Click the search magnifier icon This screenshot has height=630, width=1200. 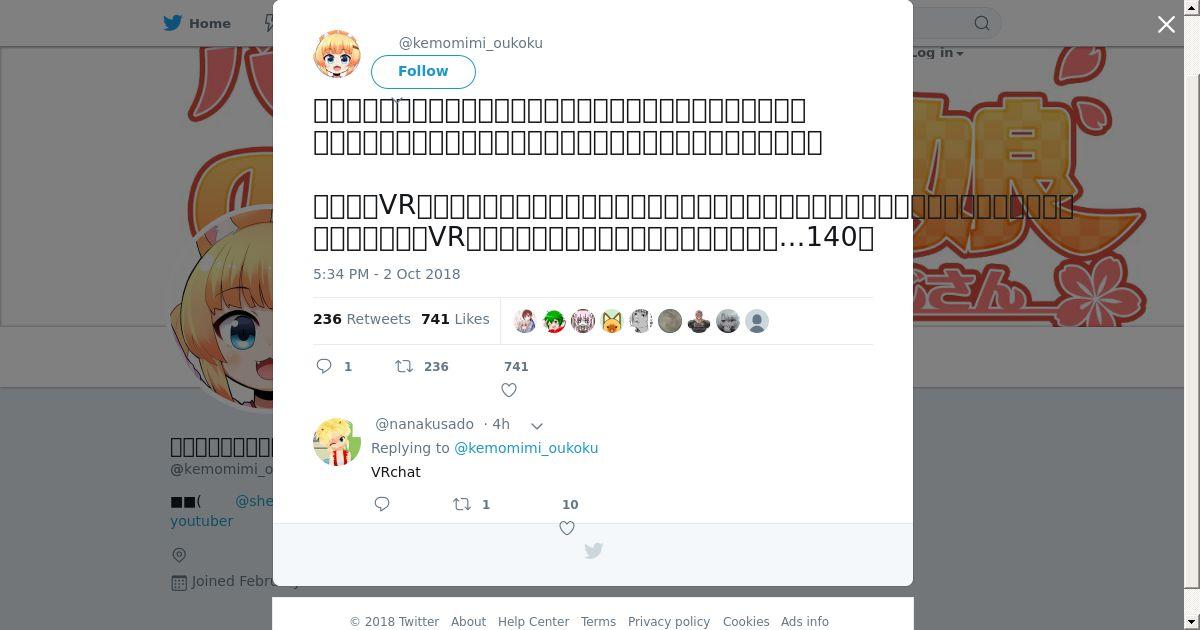coord(982,23)
